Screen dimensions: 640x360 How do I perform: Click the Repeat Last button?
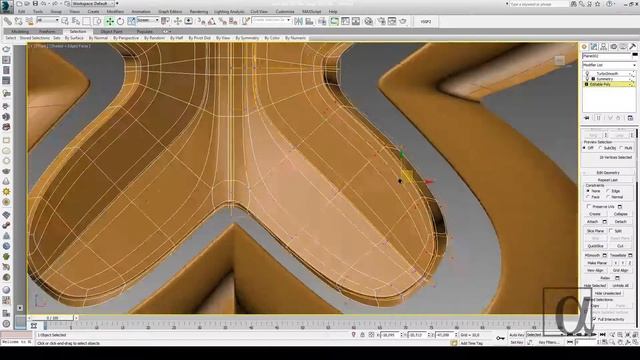(x=608, y=180)
